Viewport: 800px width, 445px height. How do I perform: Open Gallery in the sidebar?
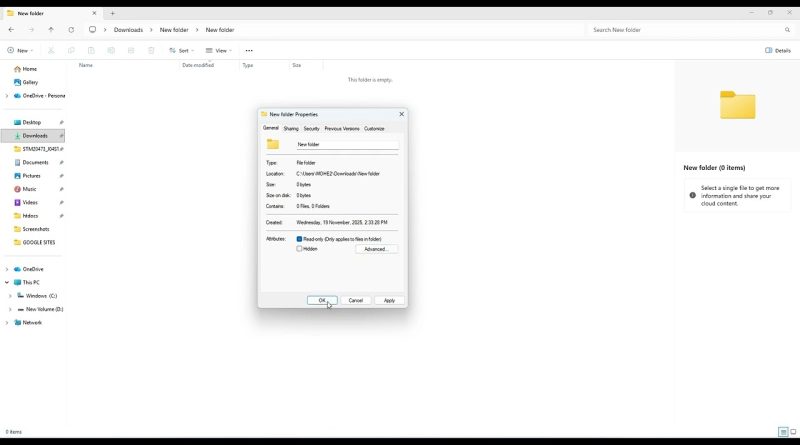[x=30, y=82]
